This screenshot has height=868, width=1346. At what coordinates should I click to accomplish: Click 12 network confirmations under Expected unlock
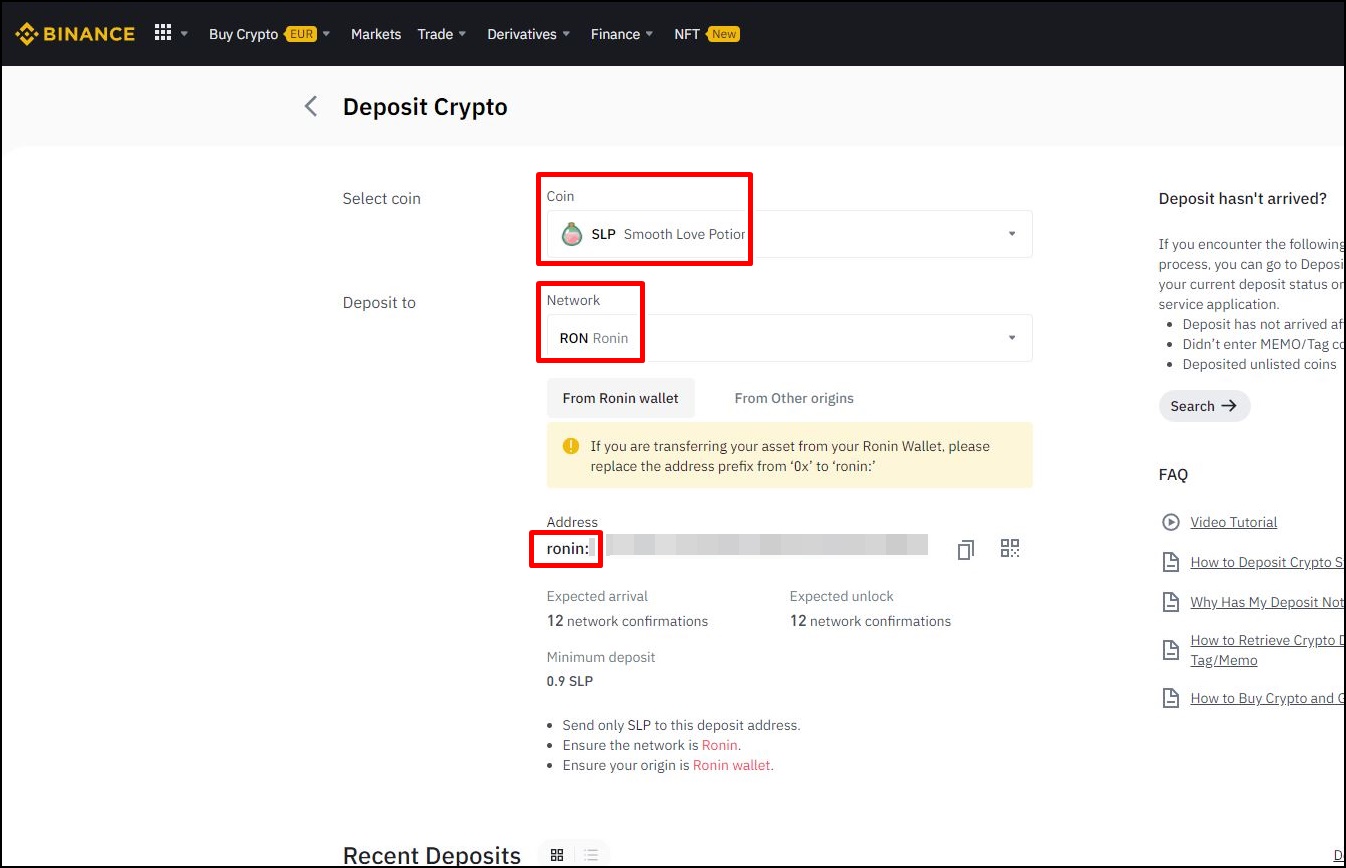pyautogui.click(x=870, y=621)
